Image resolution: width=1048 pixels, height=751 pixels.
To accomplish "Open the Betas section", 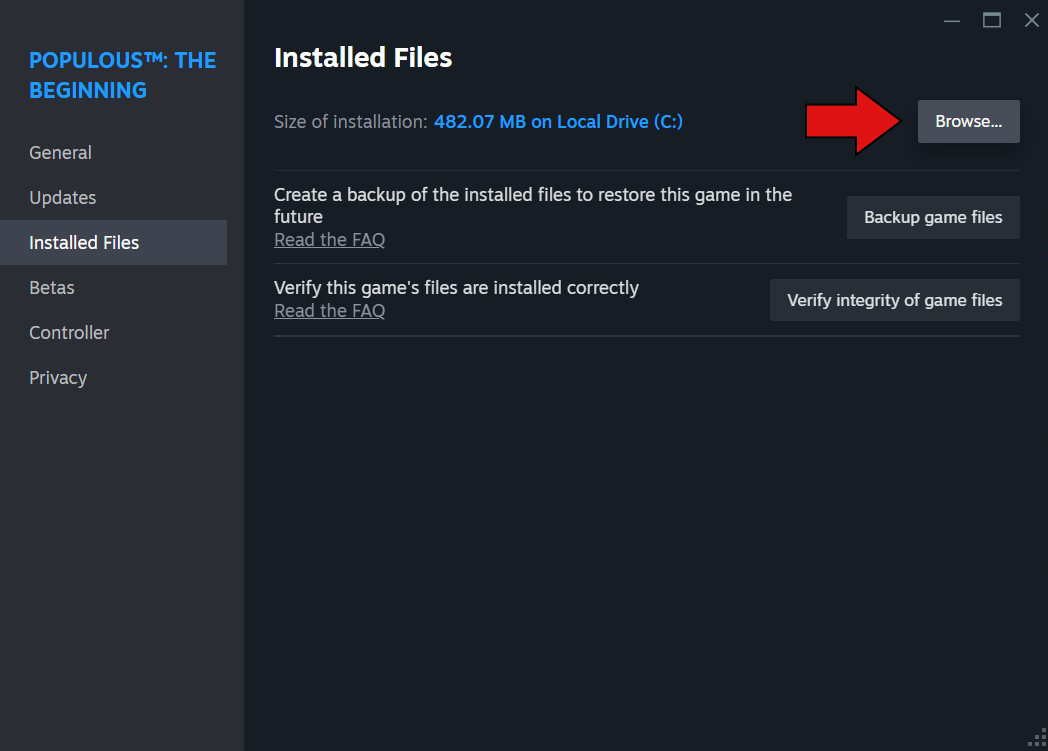I will tap(51, 287).
